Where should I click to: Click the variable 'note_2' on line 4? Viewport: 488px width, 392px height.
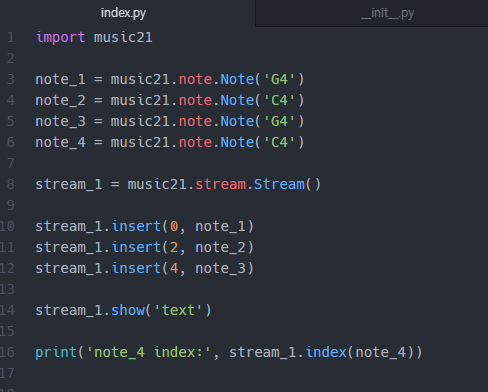[x=60, y=101]
